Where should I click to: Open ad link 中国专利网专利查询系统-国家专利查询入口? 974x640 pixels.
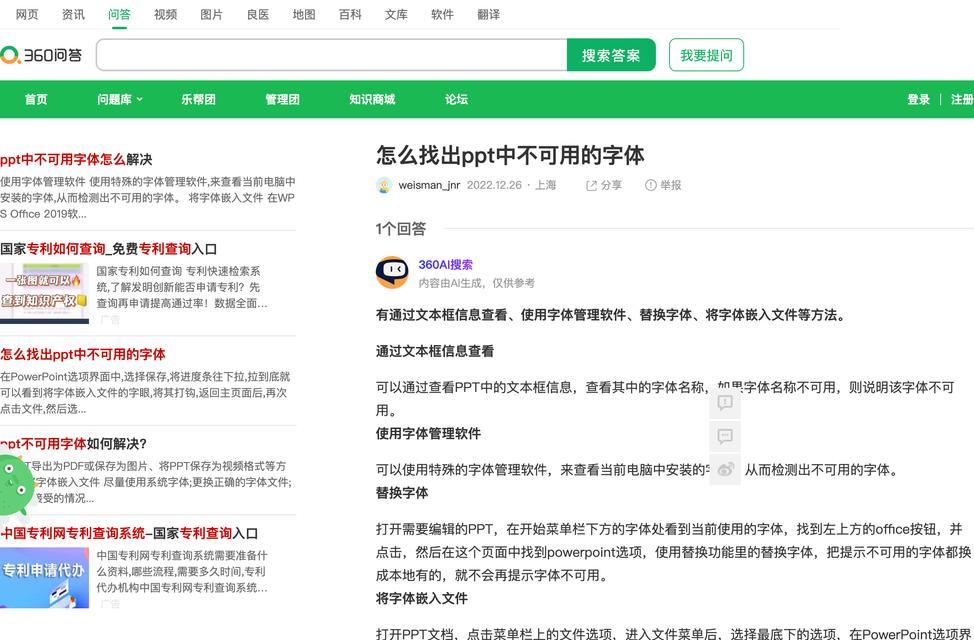[129, 533]
